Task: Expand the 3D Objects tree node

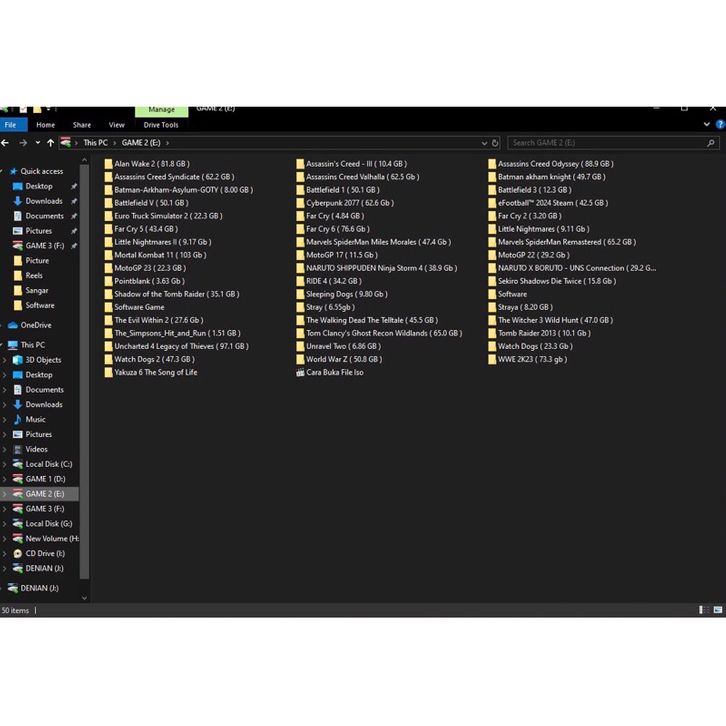Action: (x=5, y=360)
